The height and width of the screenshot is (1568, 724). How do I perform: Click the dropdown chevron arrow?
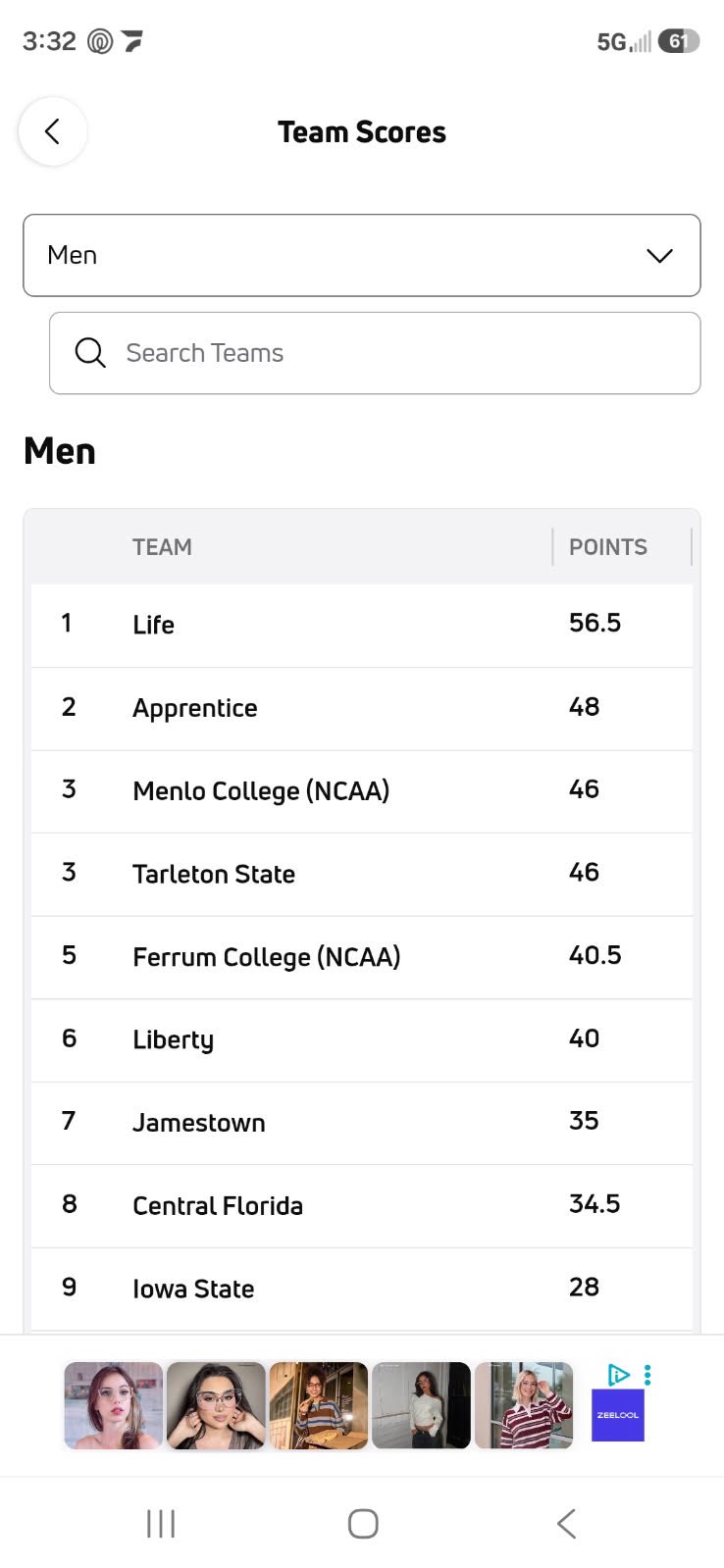659,256
